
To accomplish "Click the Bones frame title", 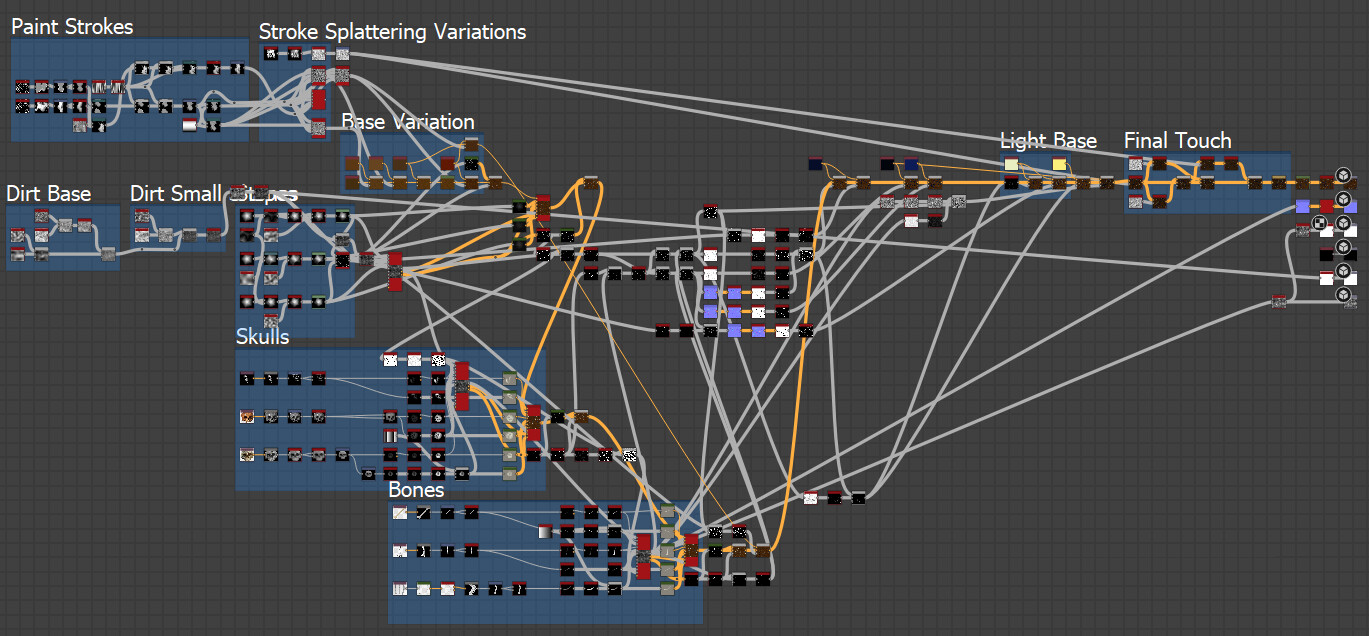I will point(416,490).
